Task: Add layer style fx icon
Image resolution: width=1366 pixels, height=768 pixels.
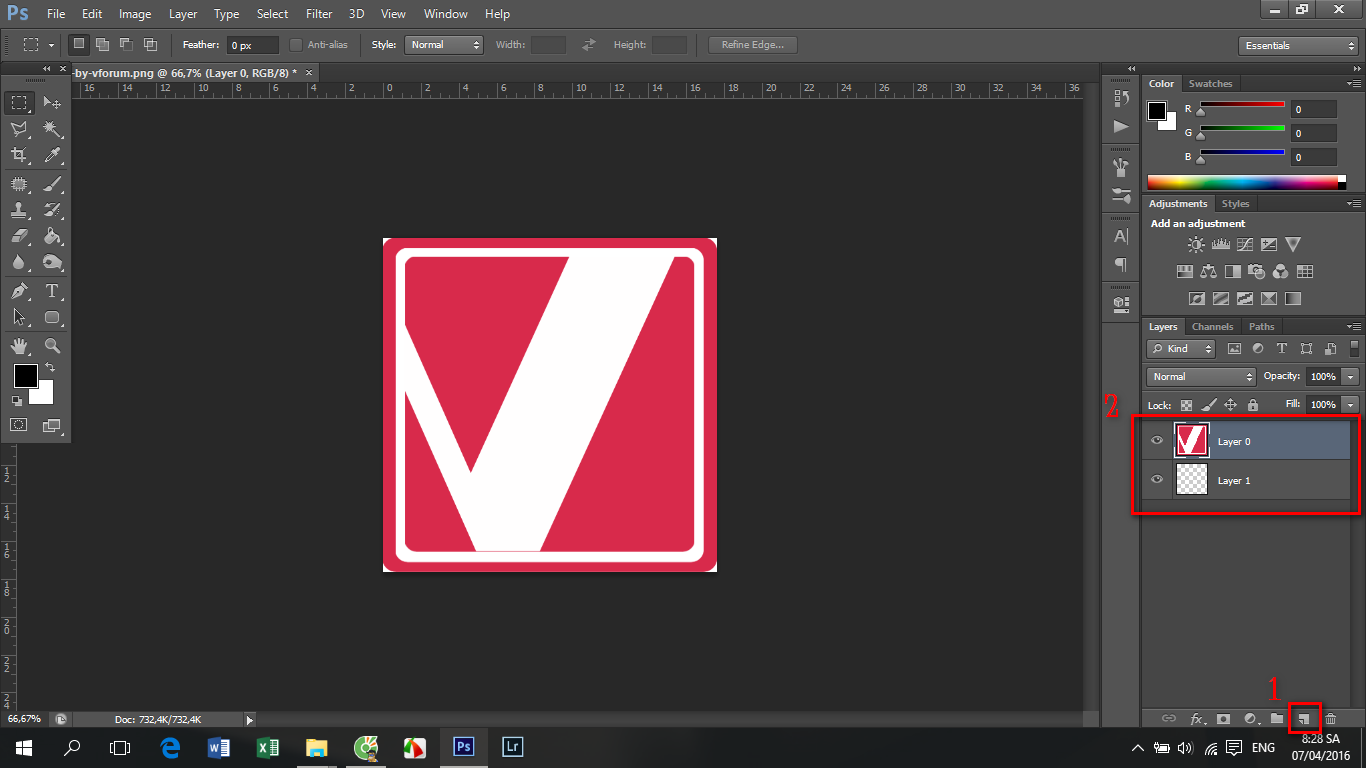Action: (x=1196, y=718)
